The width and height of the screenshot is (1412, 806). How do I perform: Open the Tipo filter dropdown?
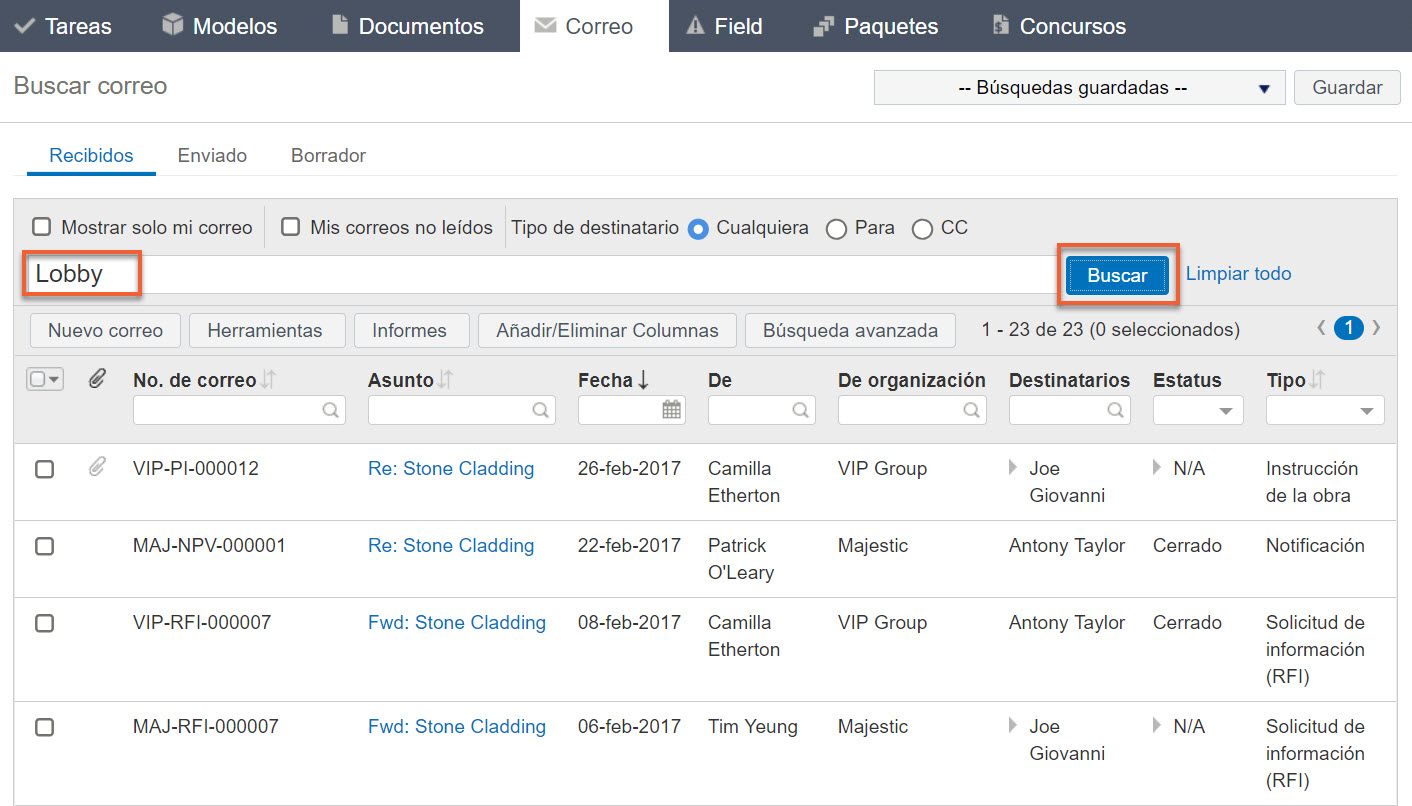(x=1325, y=410)
